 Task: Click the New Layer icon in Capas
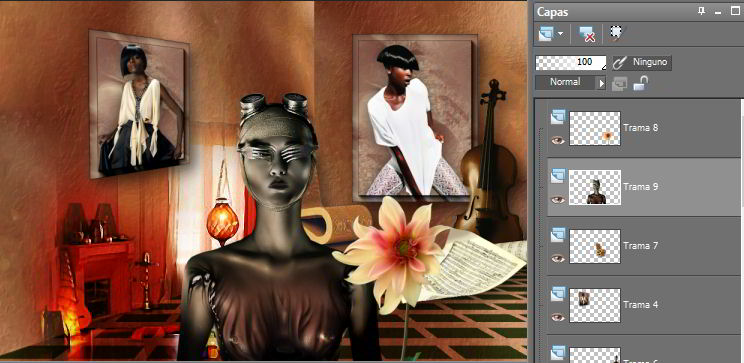click(546, 34)
